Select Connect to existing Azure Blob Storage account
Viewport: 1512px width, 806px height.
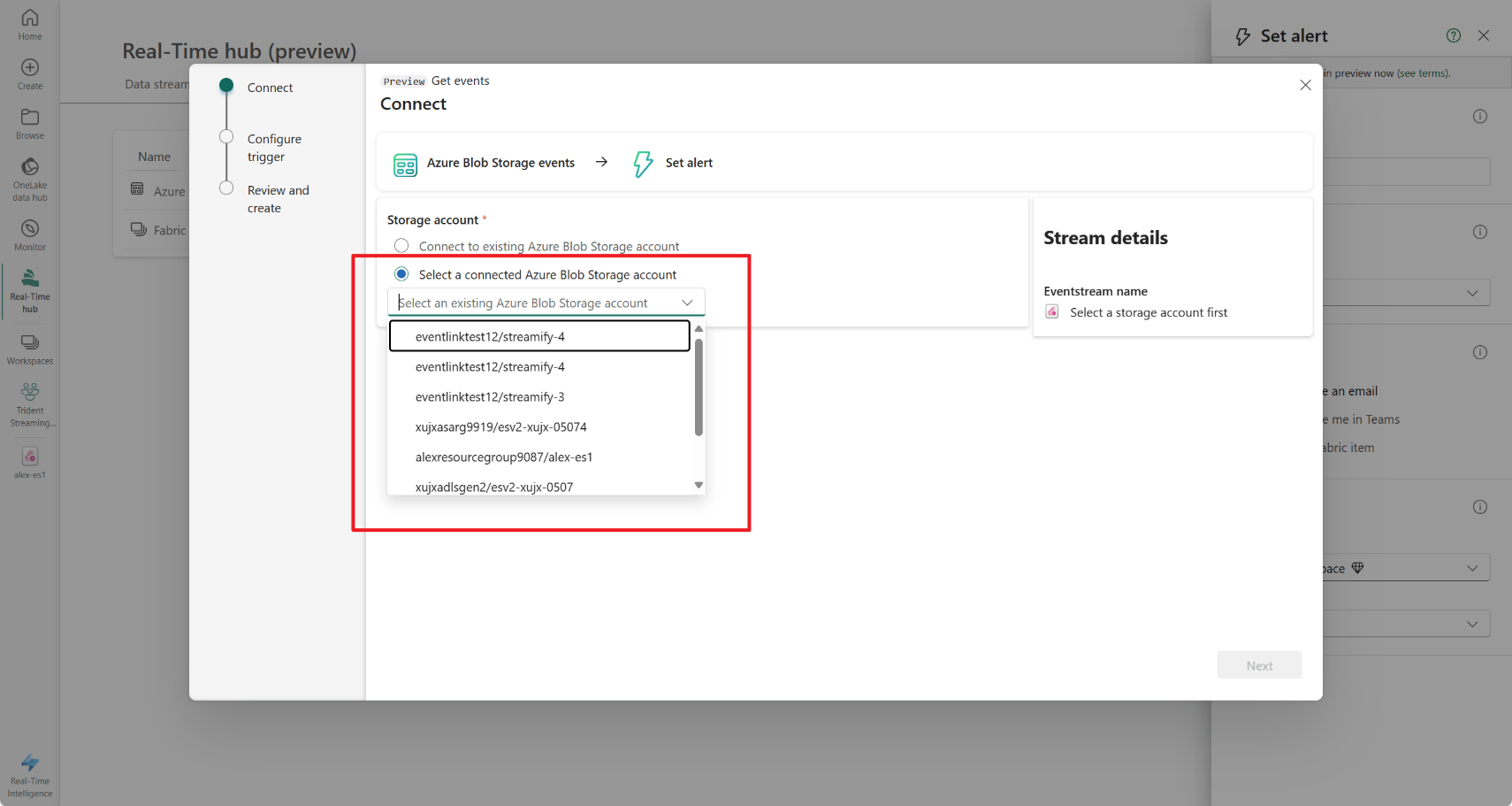pyautogui.click(x=401, y=245)
